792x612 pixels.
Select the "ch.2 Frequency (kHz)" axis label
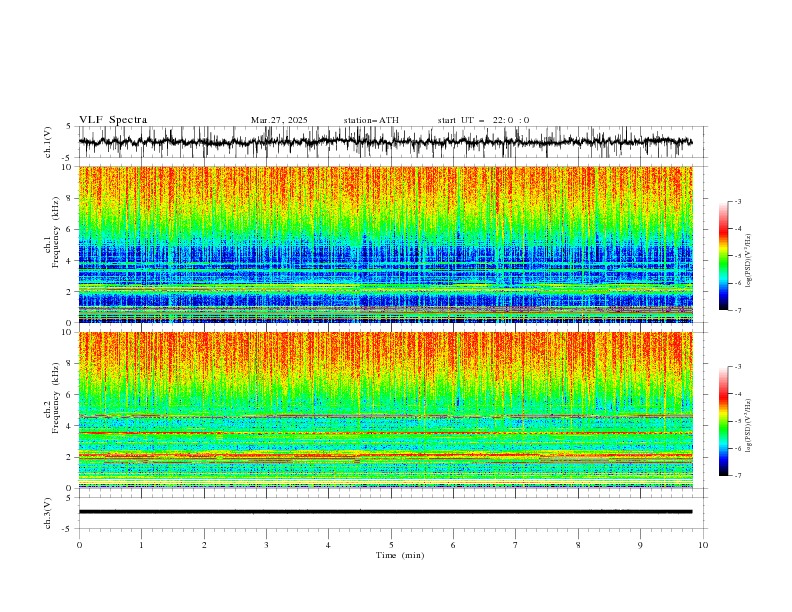pyautogui.click(x=52, y=397)
